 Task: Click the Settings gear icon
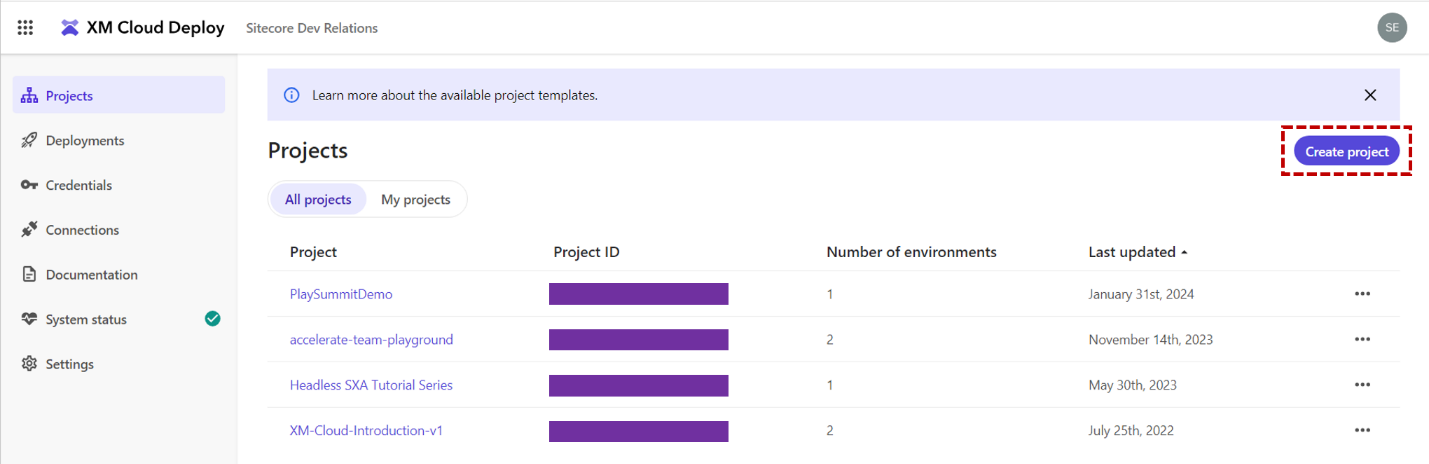(29, 364)
